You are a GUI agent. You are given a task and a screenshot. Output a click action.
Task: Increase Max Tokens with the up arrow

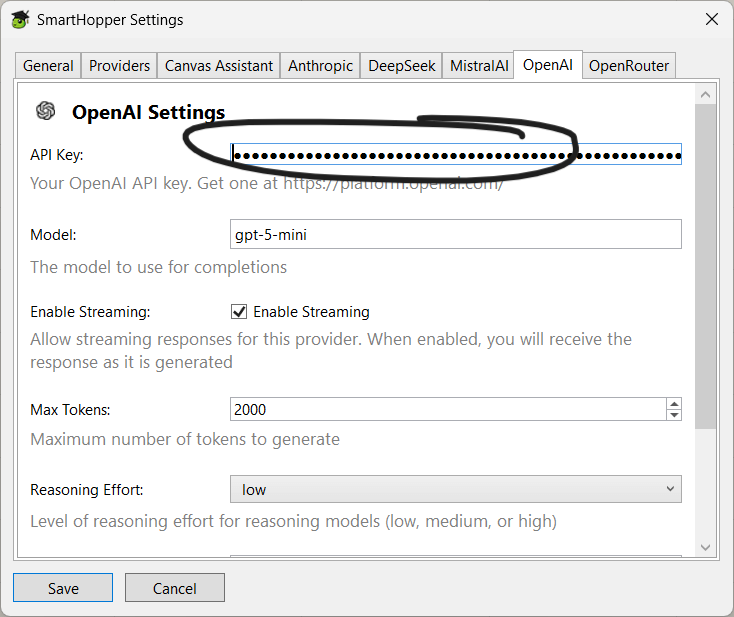pos(674,404)
